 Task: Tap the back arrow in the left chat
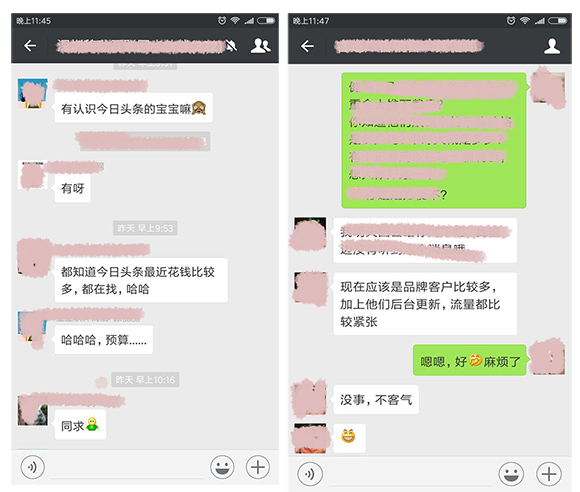30,46
